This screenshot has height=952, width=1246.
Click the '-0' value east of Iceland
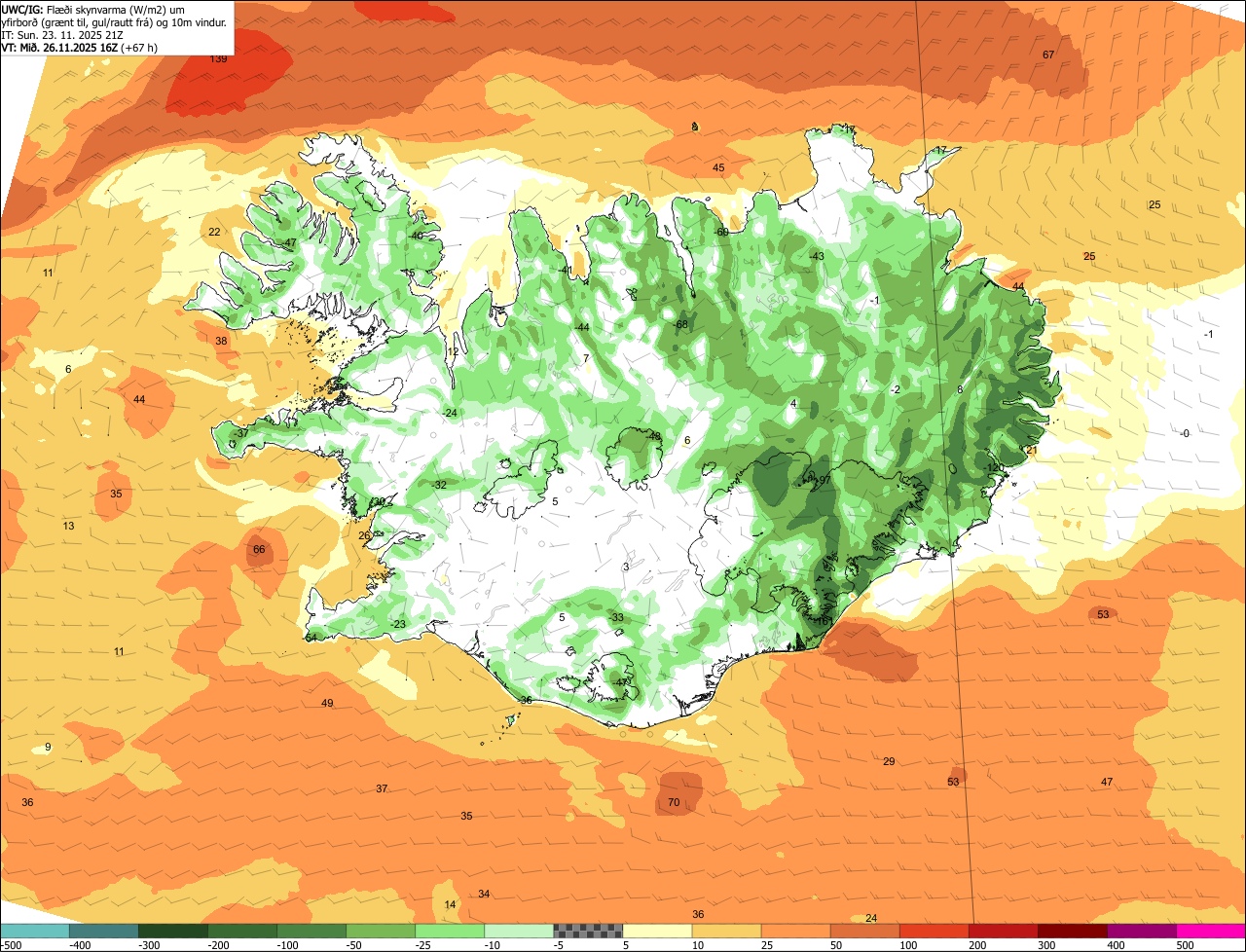coord(1185,433)
